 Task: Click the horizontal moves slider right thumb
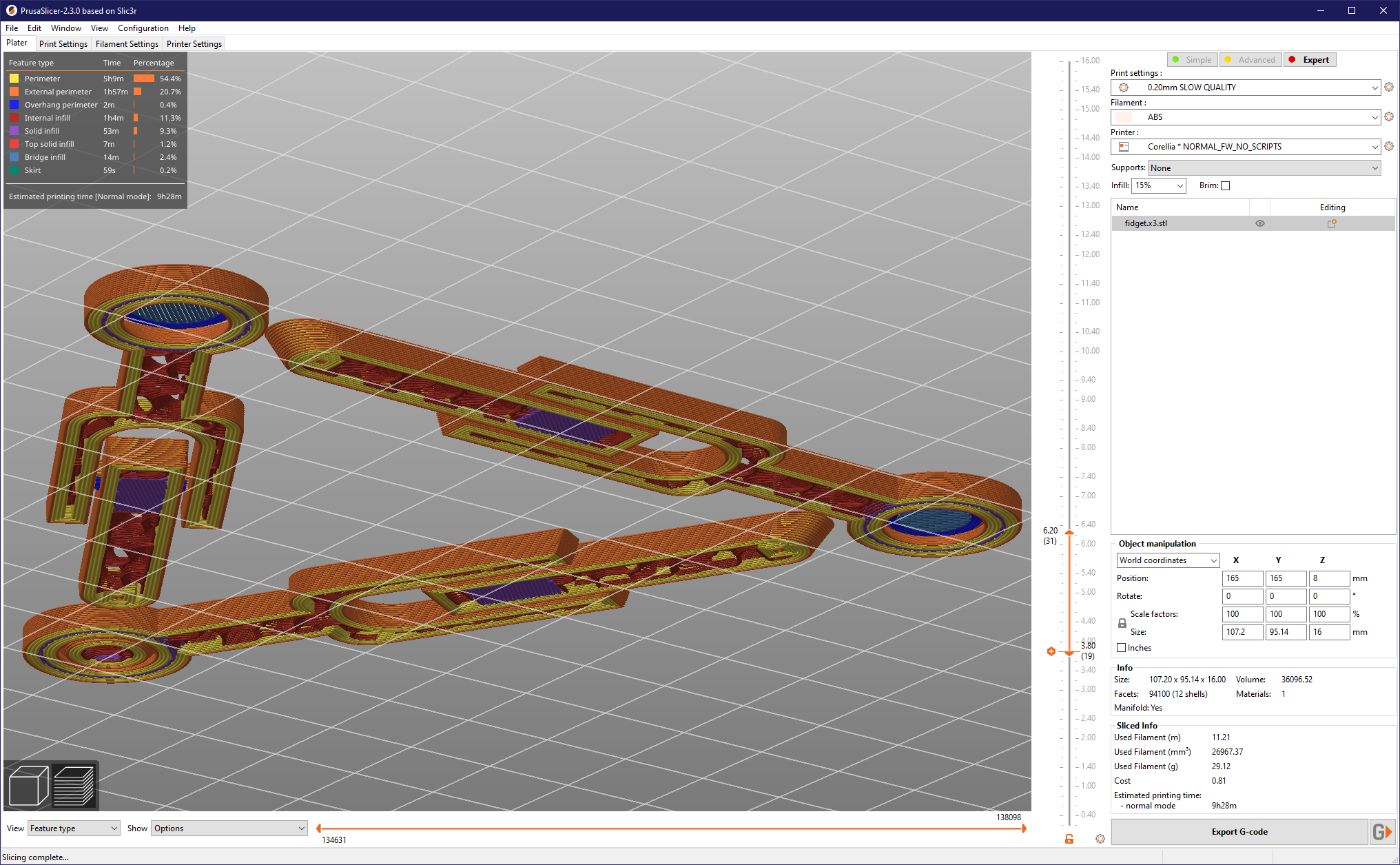pos(1024,828)
